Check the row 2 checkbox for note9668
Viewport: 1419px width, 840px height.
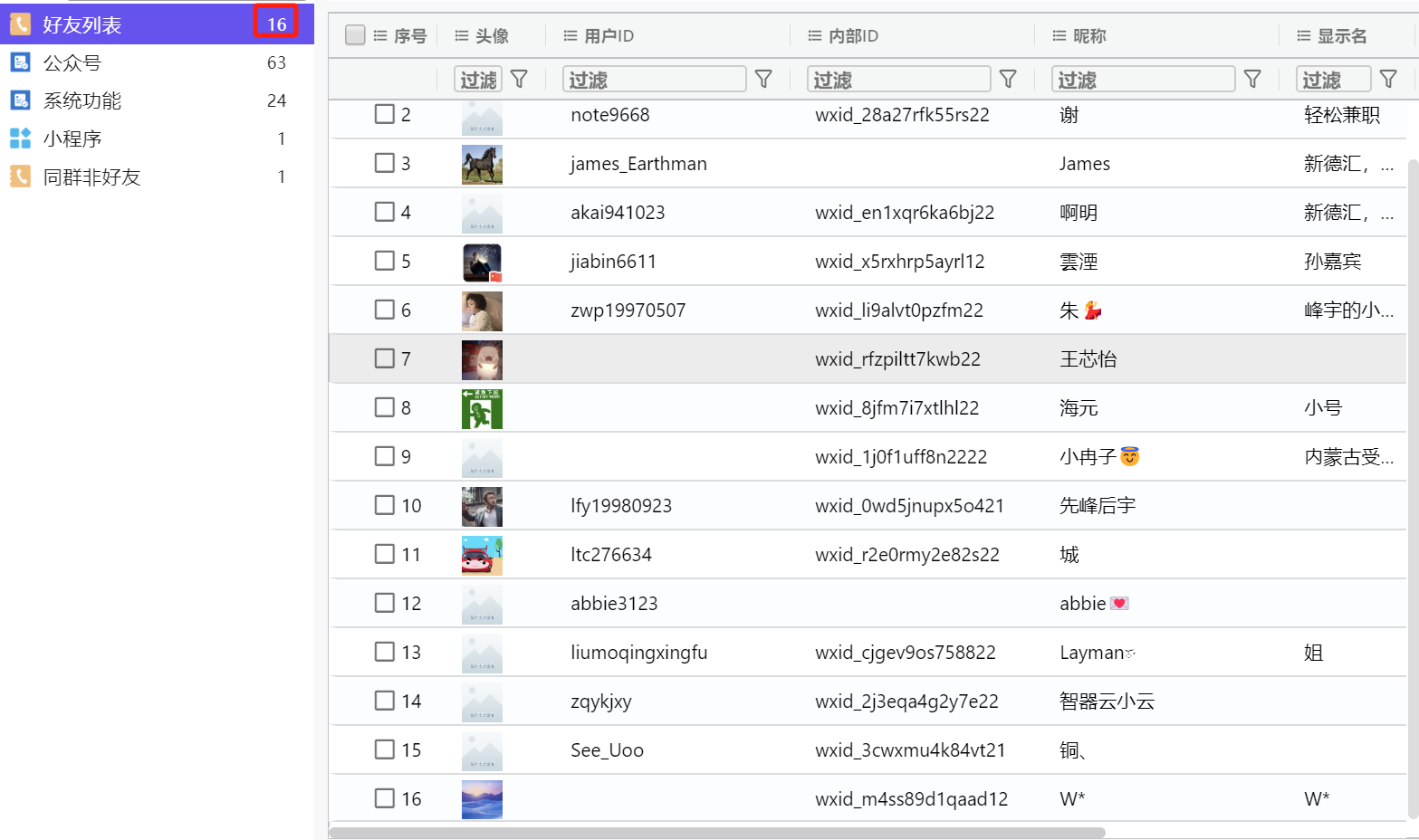click(385, 114)
